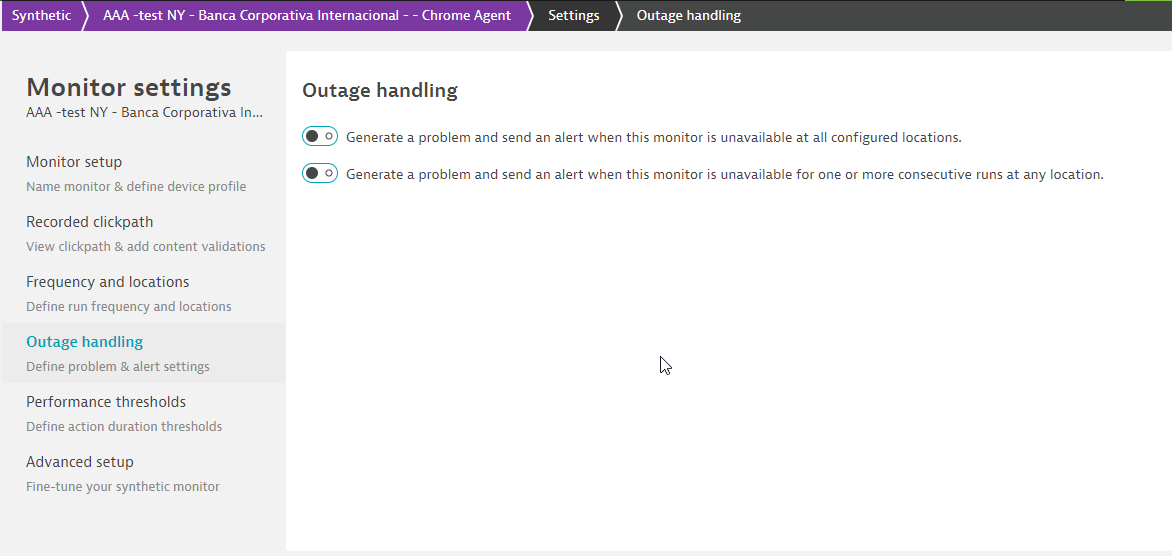1172x556 pixels.
Task: Click the 'one or more consecutive runs' label text
Action: click(724, 174)
